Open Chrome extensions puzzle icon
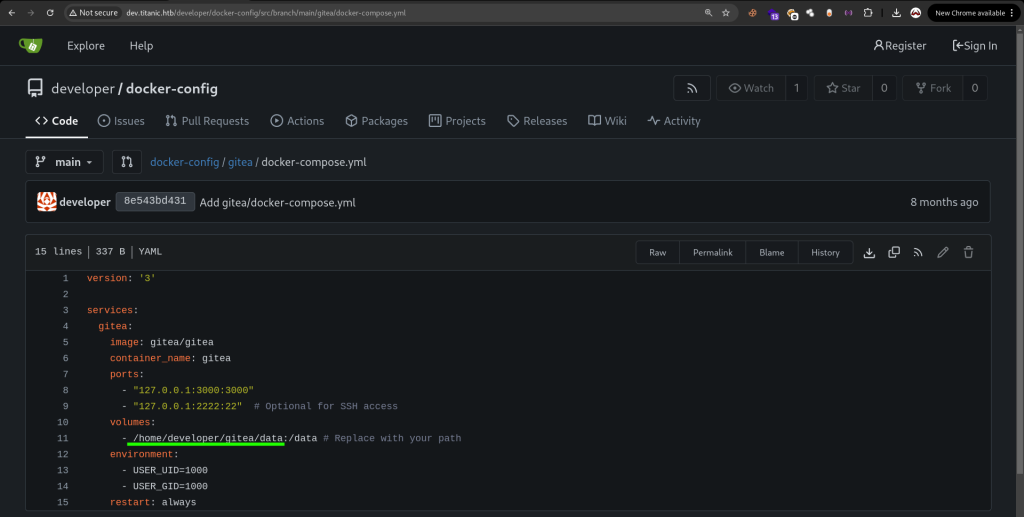Viewport: 1024px width, 517px height. click(867, 12)
